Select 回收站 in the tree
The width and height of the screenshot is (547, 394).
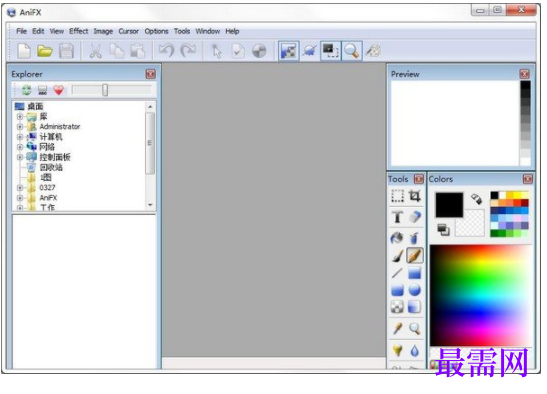(51, 168)
